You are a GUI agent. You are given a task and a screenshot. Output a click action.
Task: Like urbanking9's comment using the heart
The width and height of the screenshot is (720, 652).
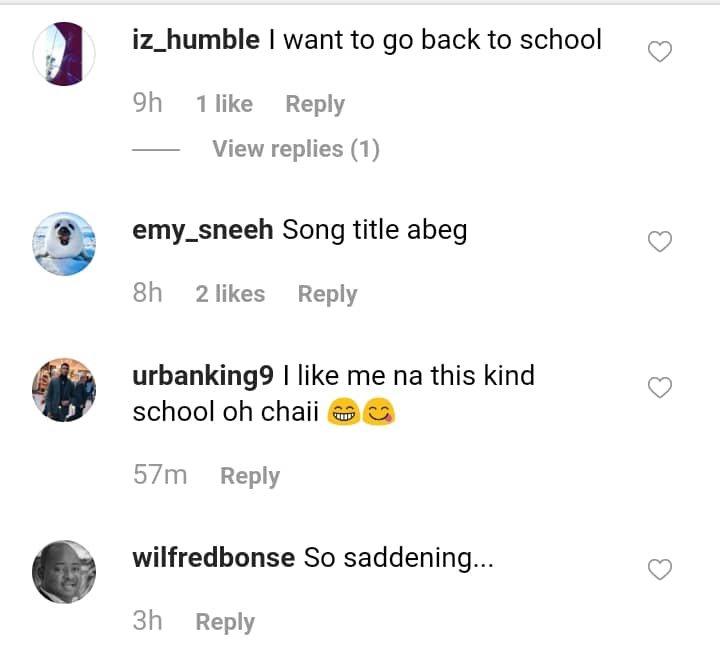click(x=660, y=387)
